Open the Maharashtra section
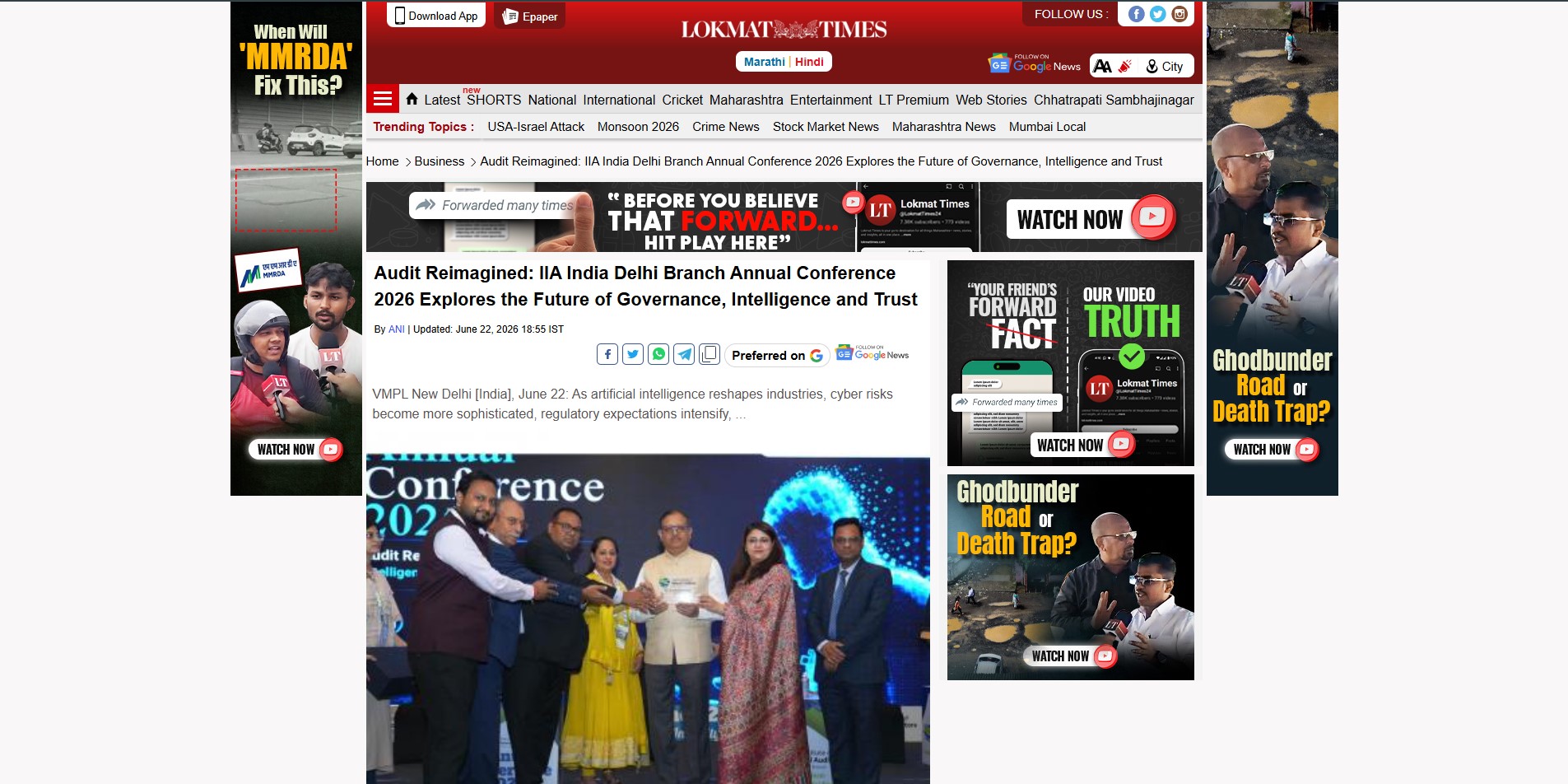This screenshot has width=1568, height=784. click(747, 100)
